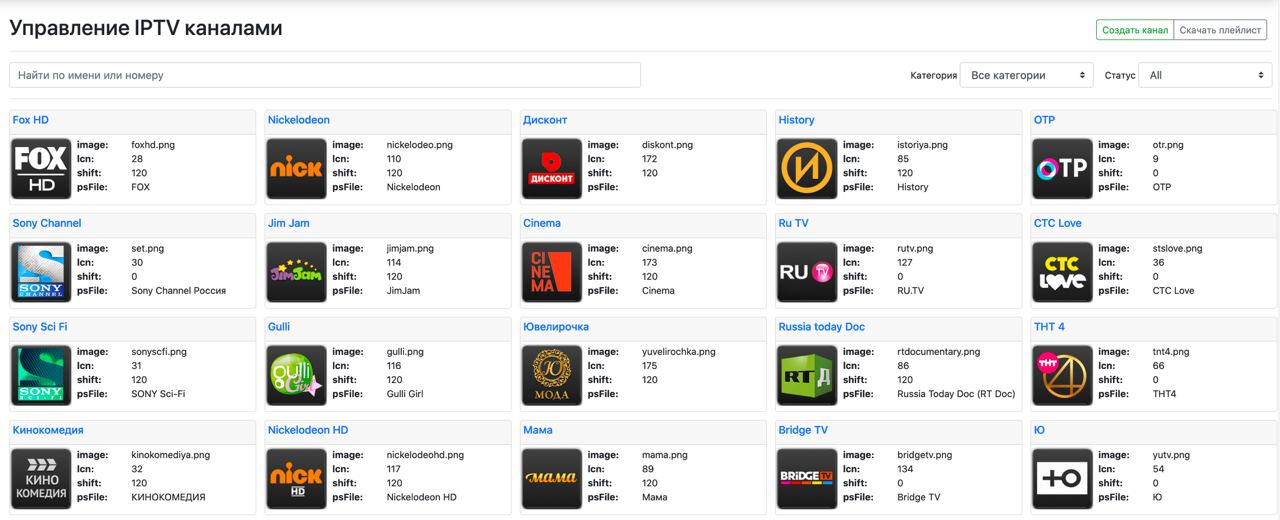Image resolution: width=1280 pixels, height=520 pixels.
Task: Open the History channel title link
Action: point(797,120)
